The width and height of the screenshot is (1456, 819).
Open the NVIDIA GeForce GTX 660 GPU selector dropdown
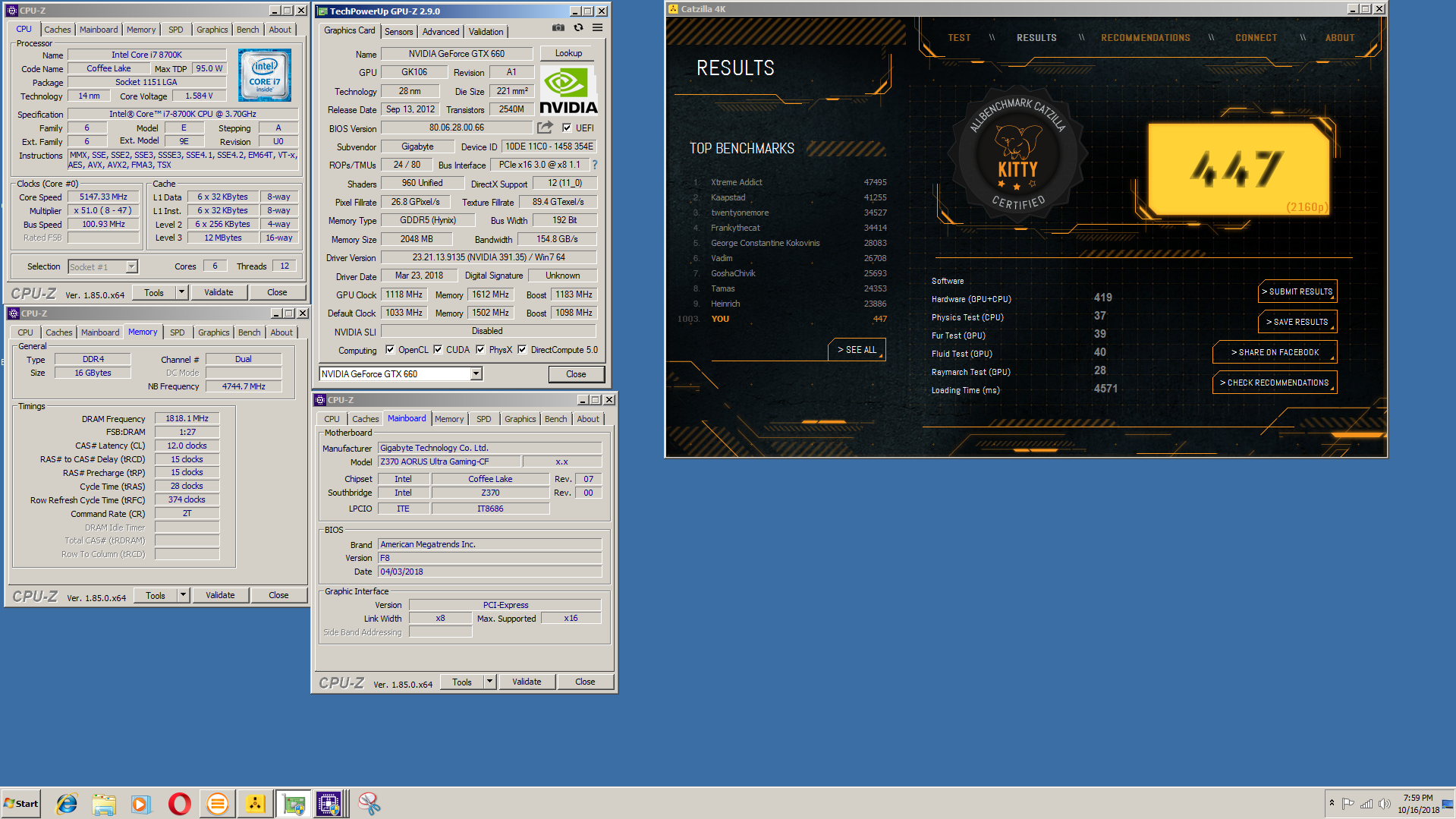point(476,373)
